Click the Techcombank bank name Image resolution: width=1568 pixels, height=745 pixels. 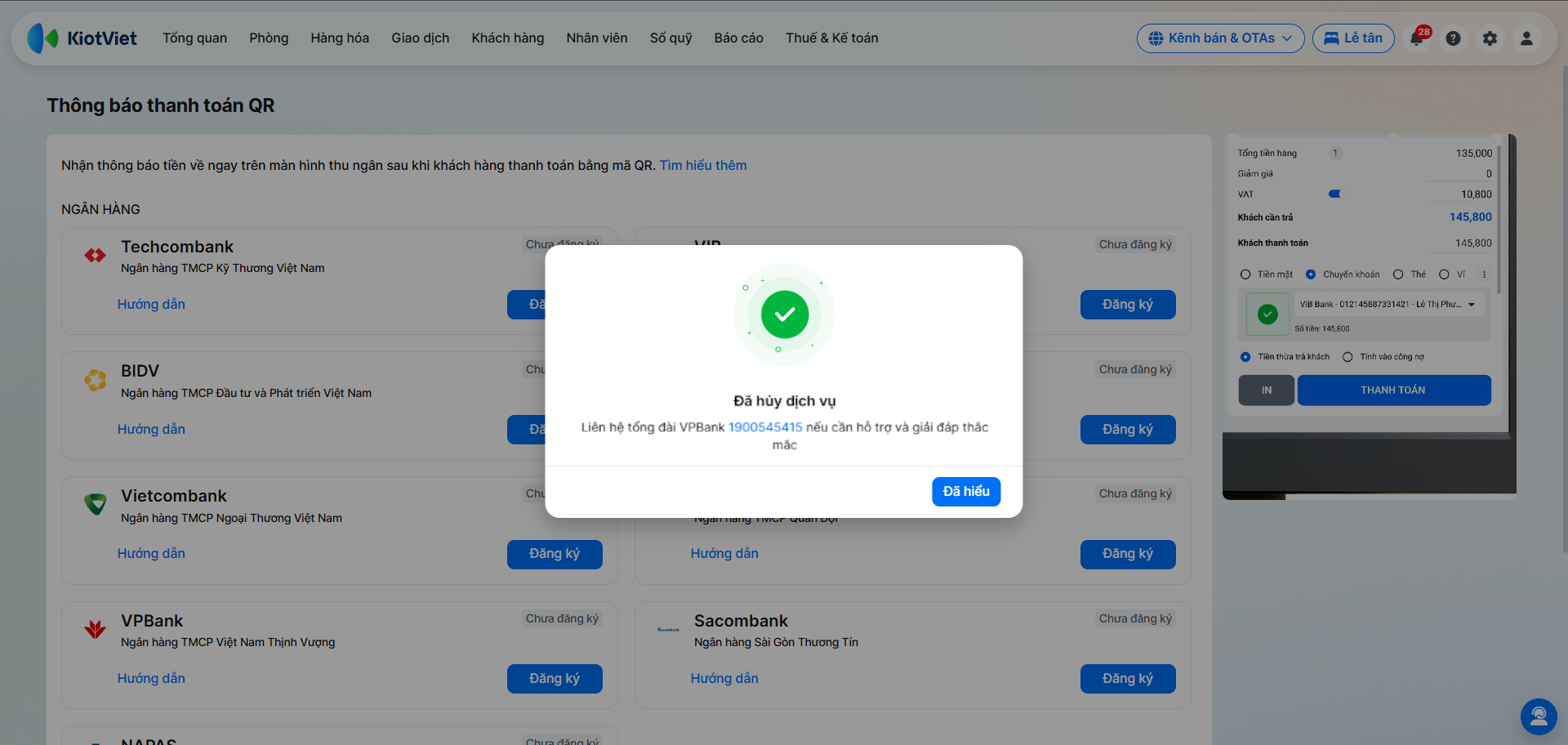point(177,247)
